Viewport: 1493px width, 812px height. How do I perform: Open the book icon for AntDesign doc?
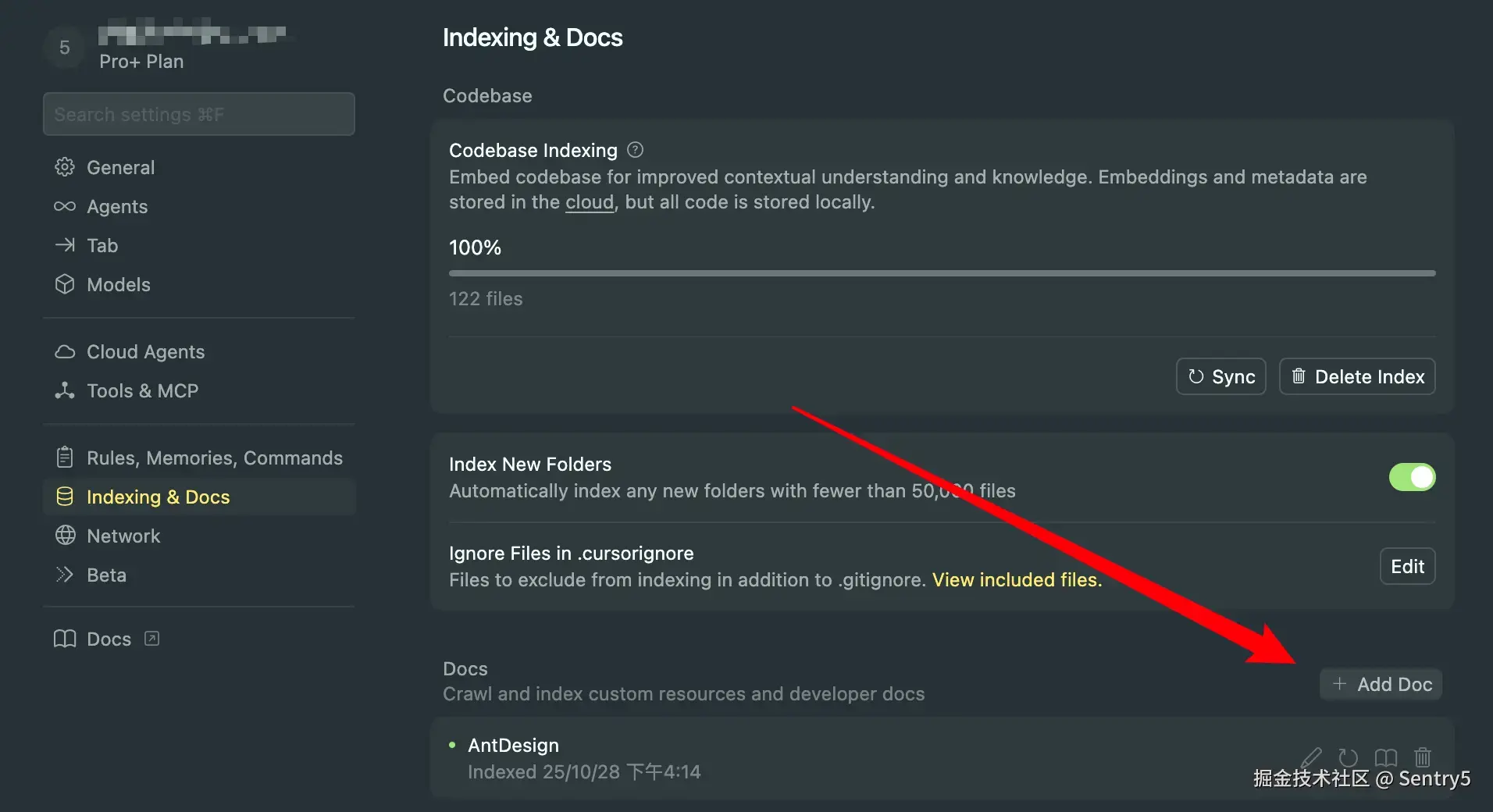point(1386,757)
